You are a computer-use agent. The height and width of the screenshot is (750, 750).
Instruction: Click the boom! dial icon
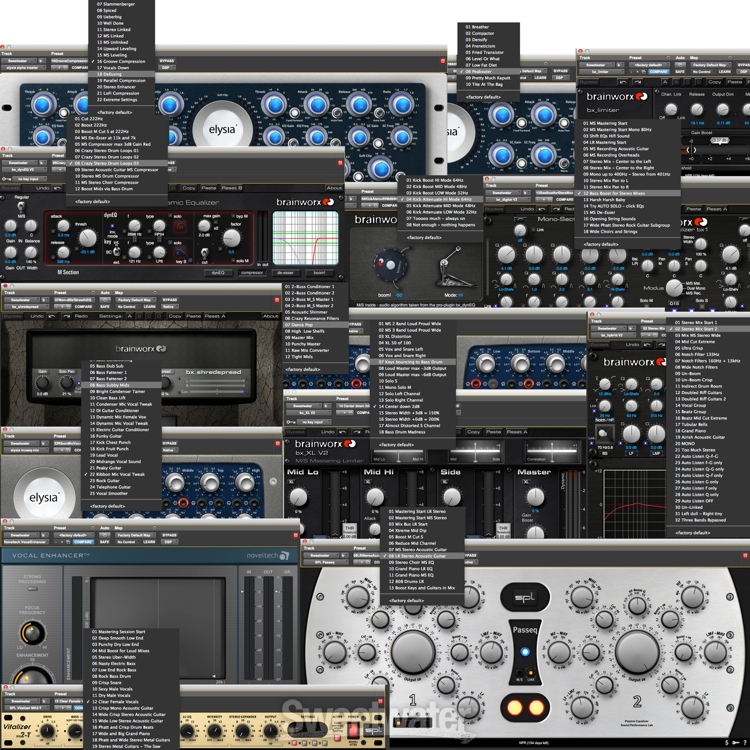(389, 265)
